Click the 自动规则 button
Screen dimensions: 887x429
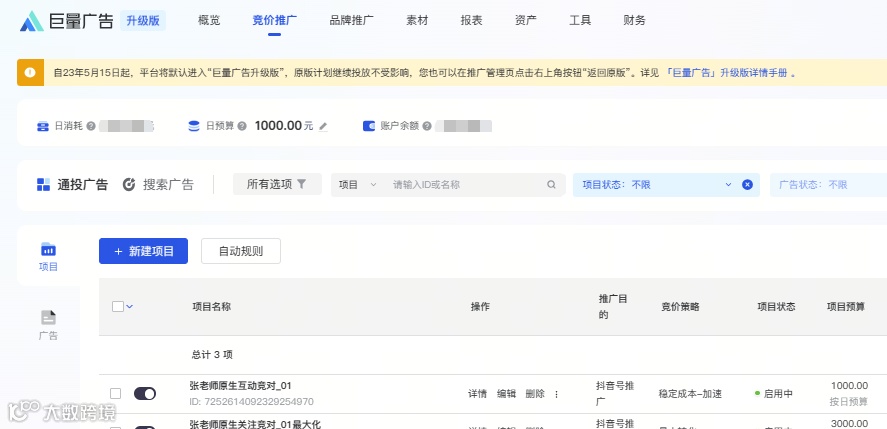[x=241, y=251]
